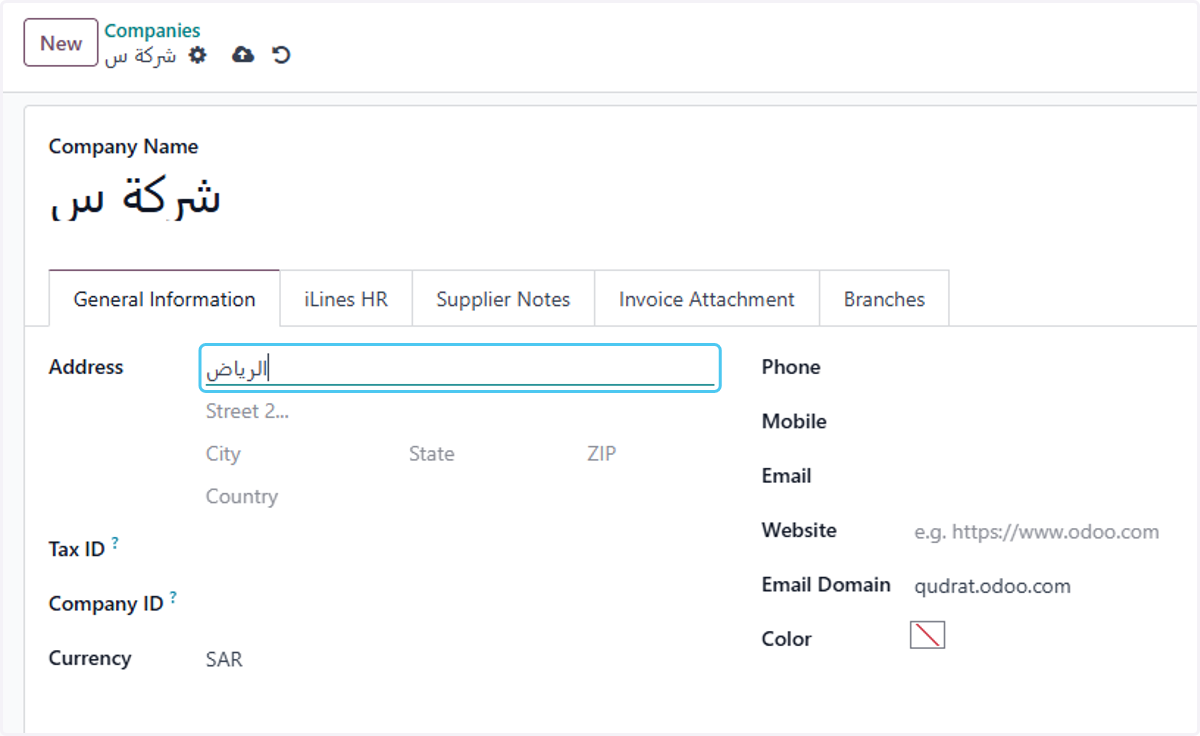
Task: Open the Color picker swatch
Action: click(x=927, y=635)
